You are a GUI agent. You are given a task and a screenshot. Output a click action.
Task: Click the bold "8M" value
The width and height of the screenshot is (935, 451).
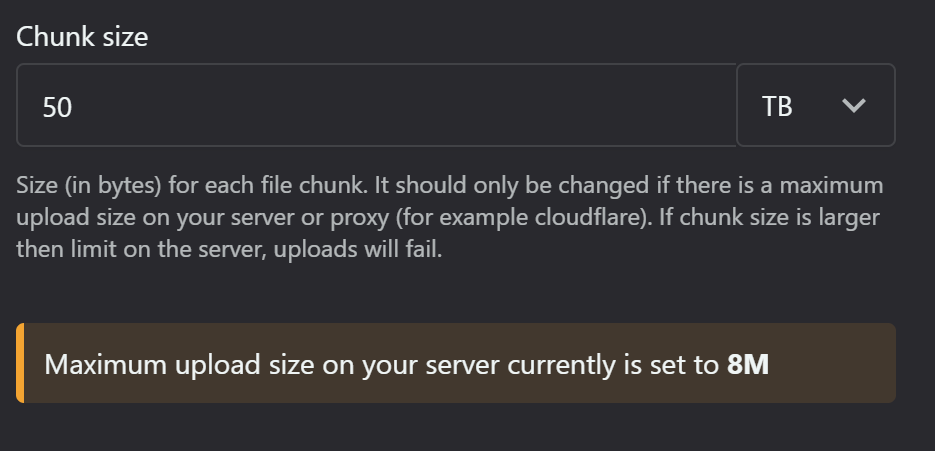[748, 364]
